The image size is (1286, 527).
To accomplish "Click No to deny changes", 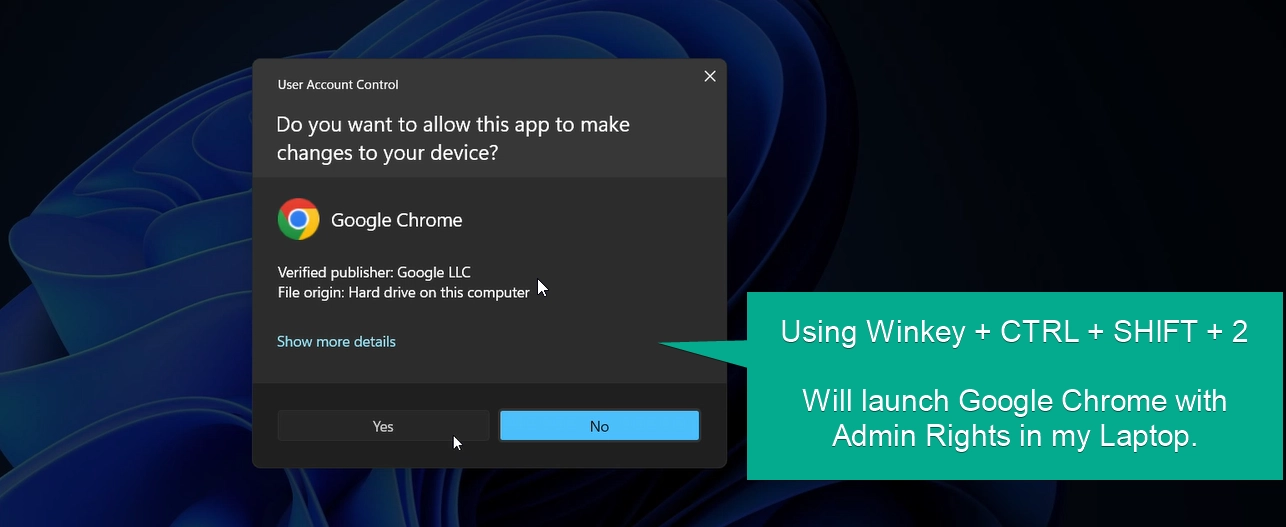I will [x=599, y=426].
